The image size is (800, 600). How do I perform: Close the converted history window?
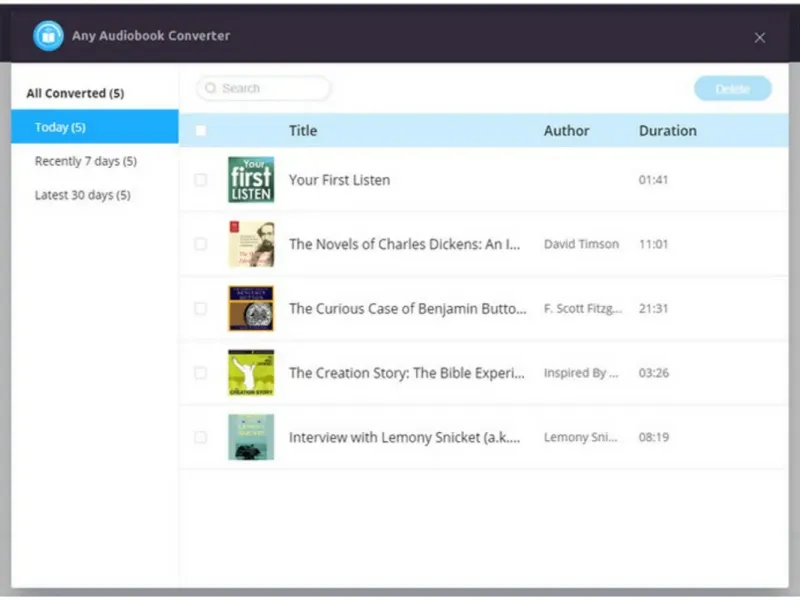click(760, 38)
